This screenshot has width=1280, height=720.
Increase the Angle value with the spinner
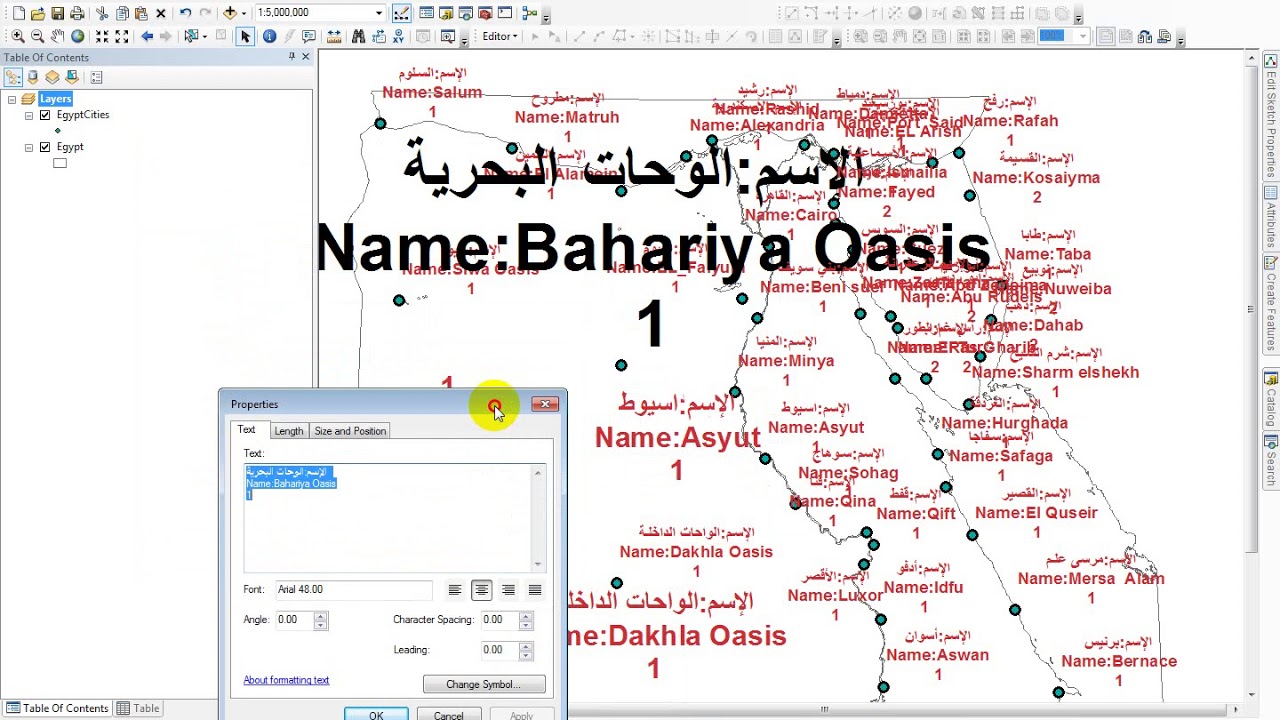click(x=320, y=616)
